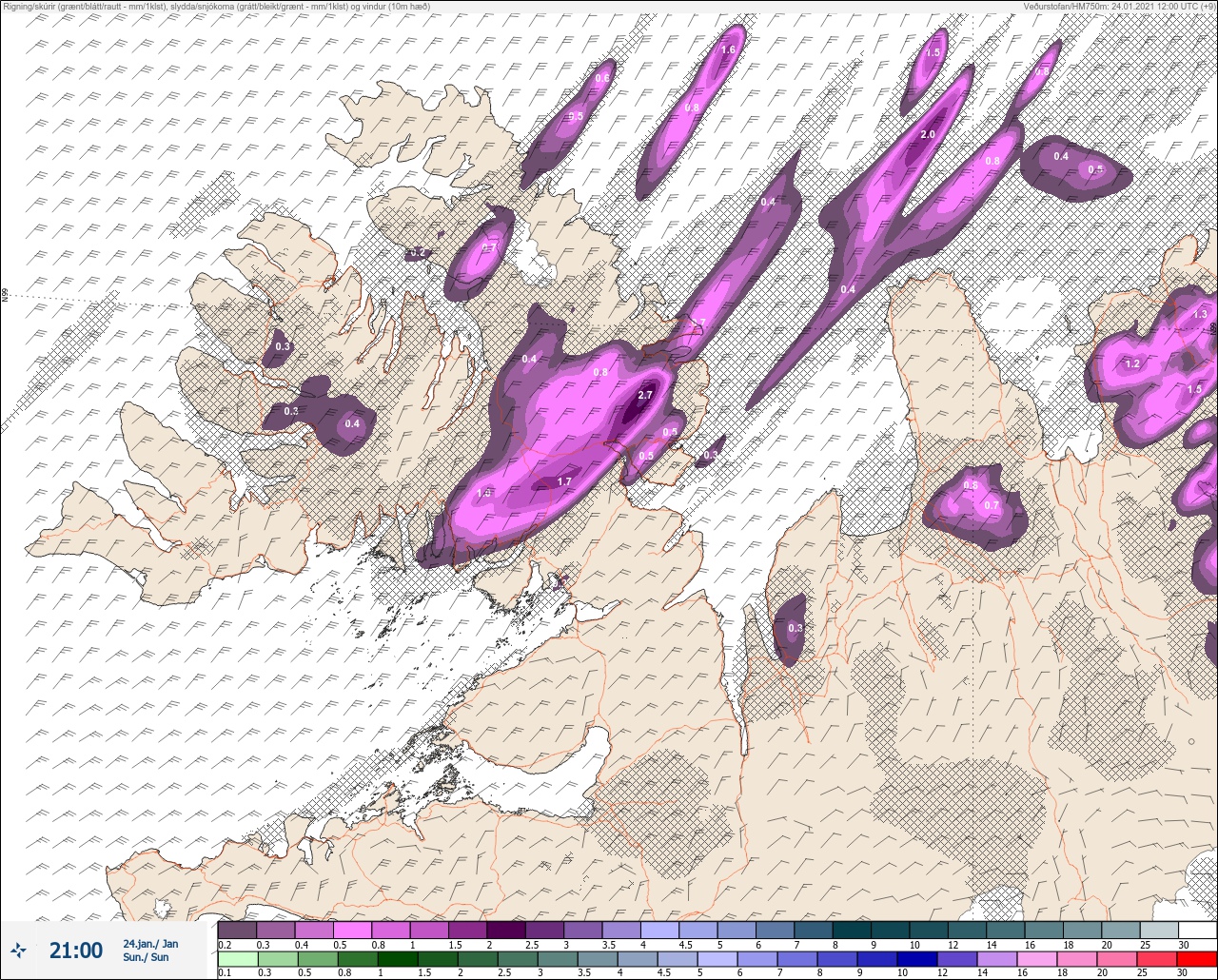Select upper snow legend dark teal 8 swatch

tap(852, 930)
